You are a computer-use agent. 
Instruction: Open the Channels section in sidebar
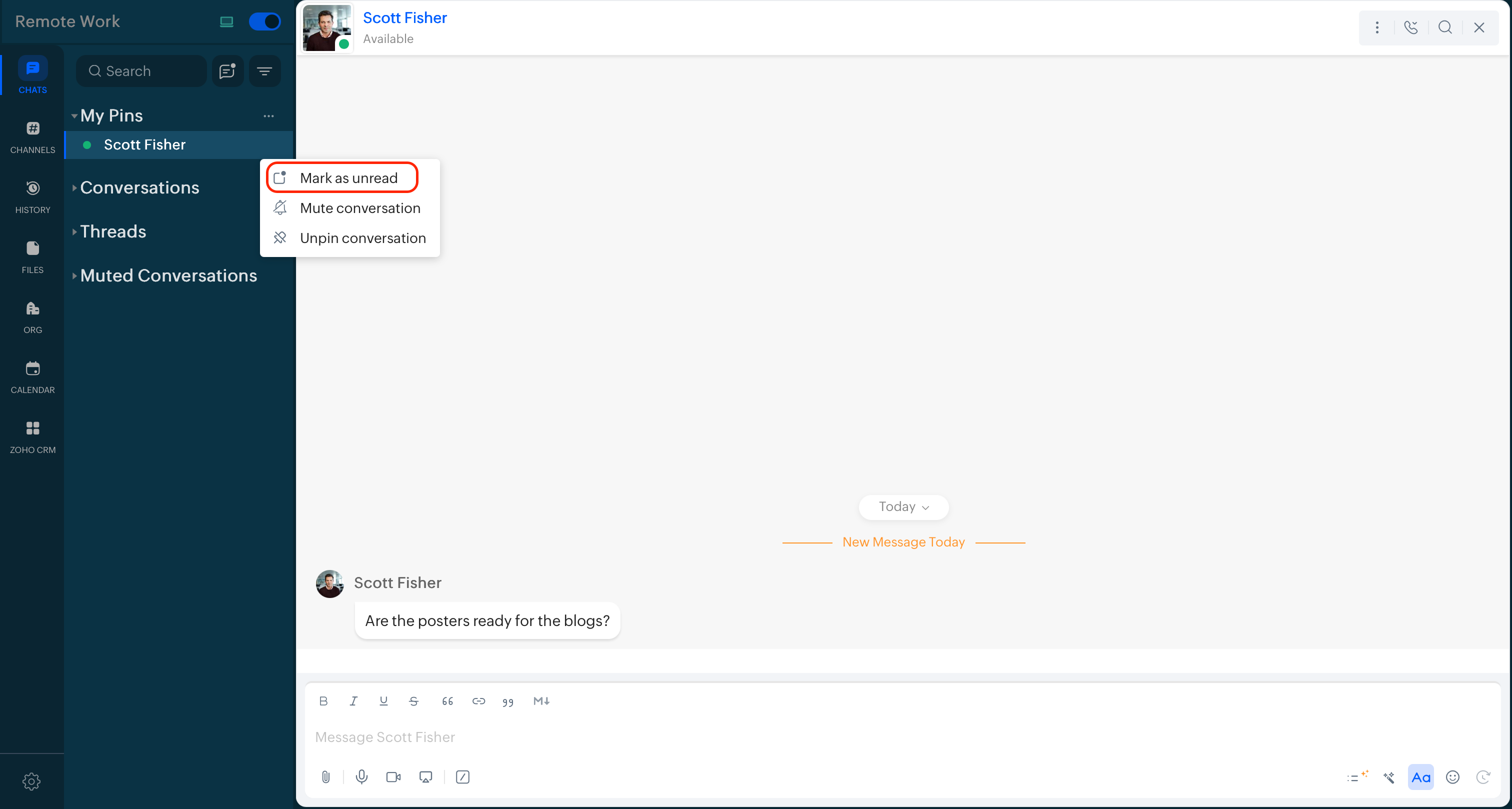[32, 137]
